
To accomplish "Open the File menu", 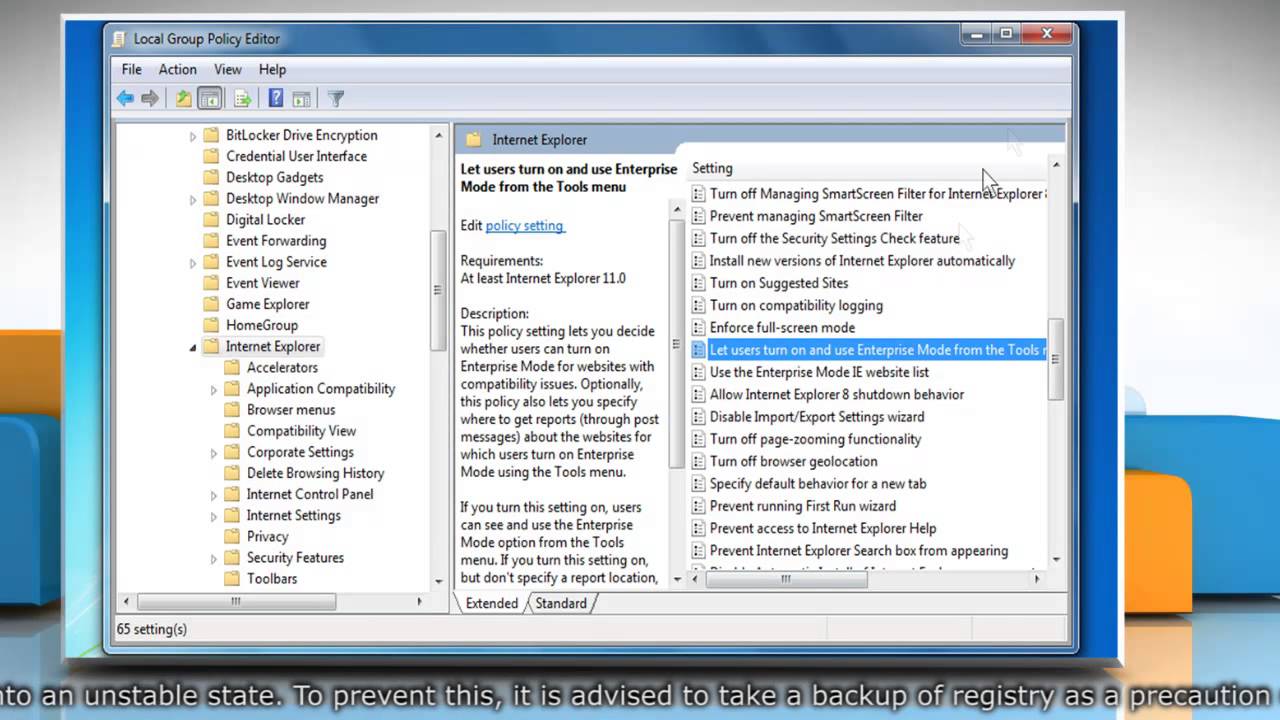I will 132,69.
